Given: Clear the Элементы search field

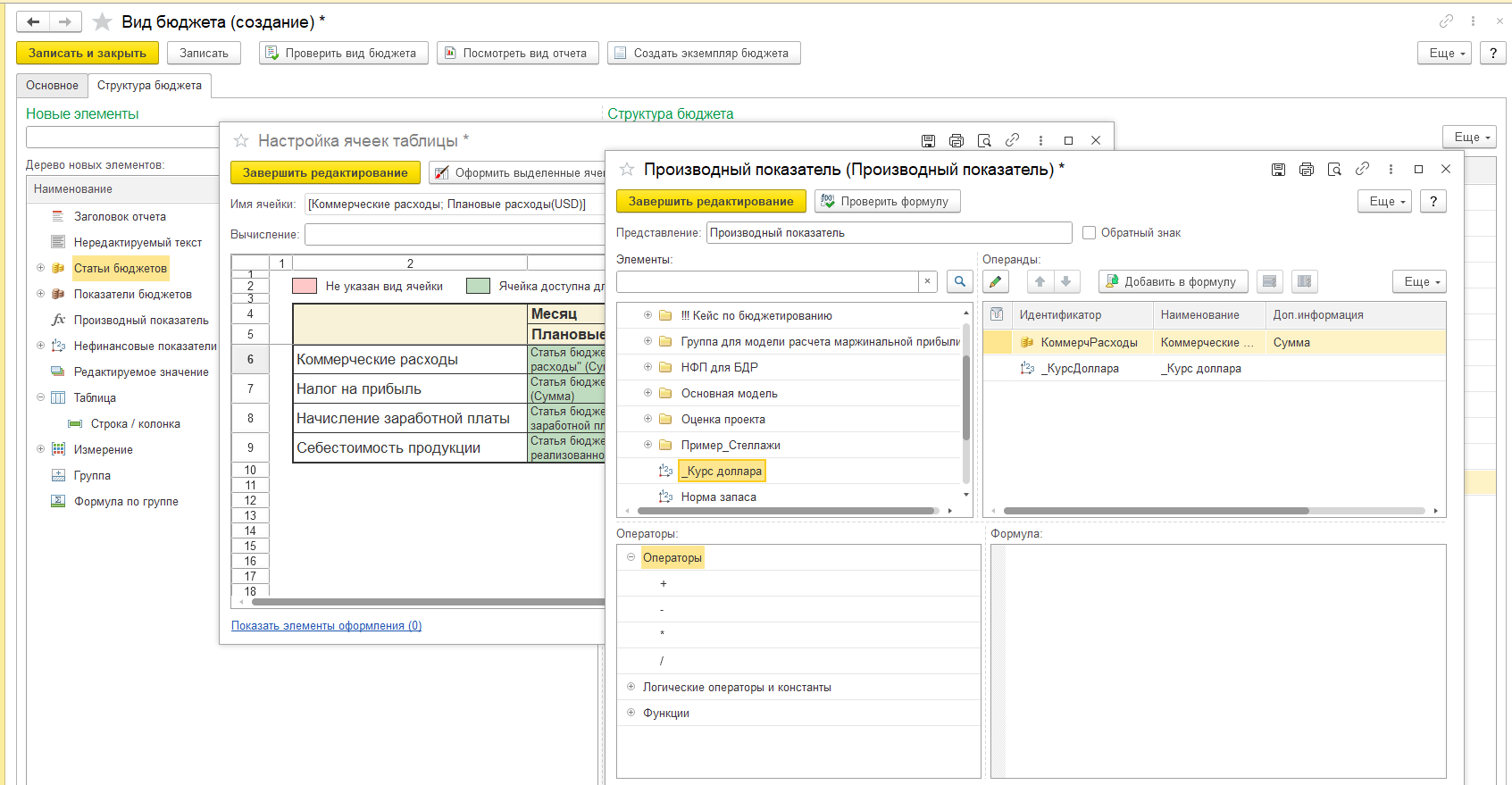Looking at the screenshot, I should (x=927, y=281).
